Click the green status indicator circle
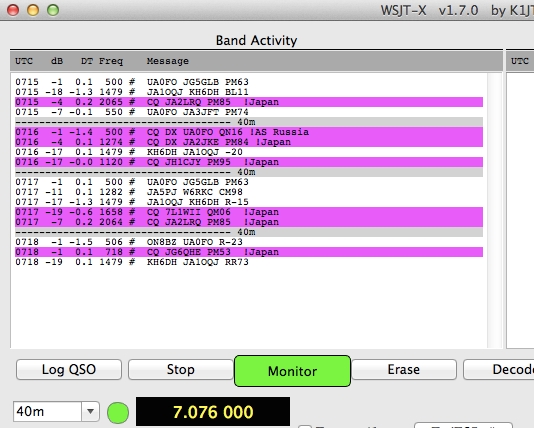This screenshot has width=534, height=428. (x=118, y=412)
